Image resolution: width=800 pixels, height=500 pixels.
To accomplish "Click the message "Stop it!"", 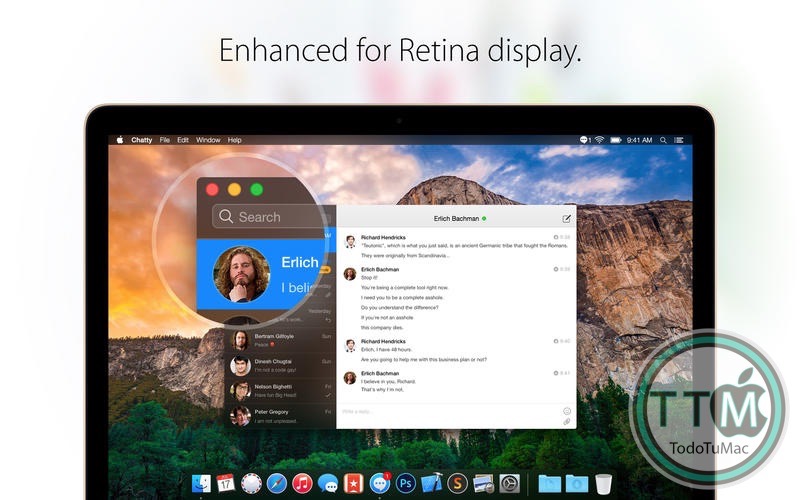I will (x=369, y=278).
